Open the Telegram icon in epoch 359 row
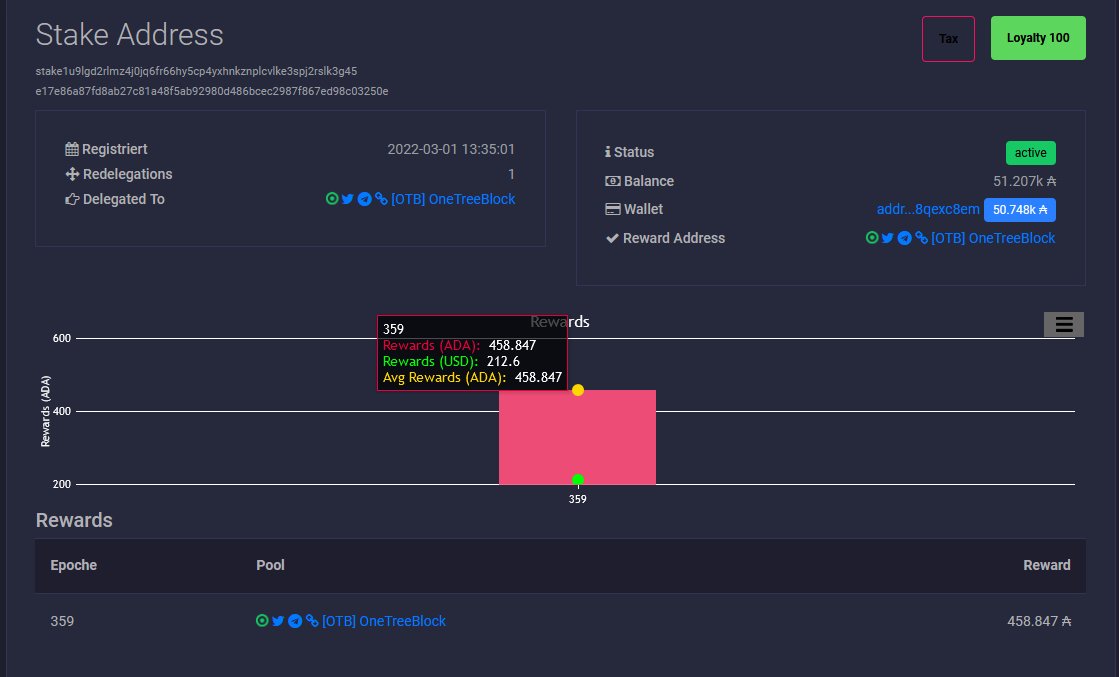This screenshot has width=1119, height=677. (x=295, y=621)
